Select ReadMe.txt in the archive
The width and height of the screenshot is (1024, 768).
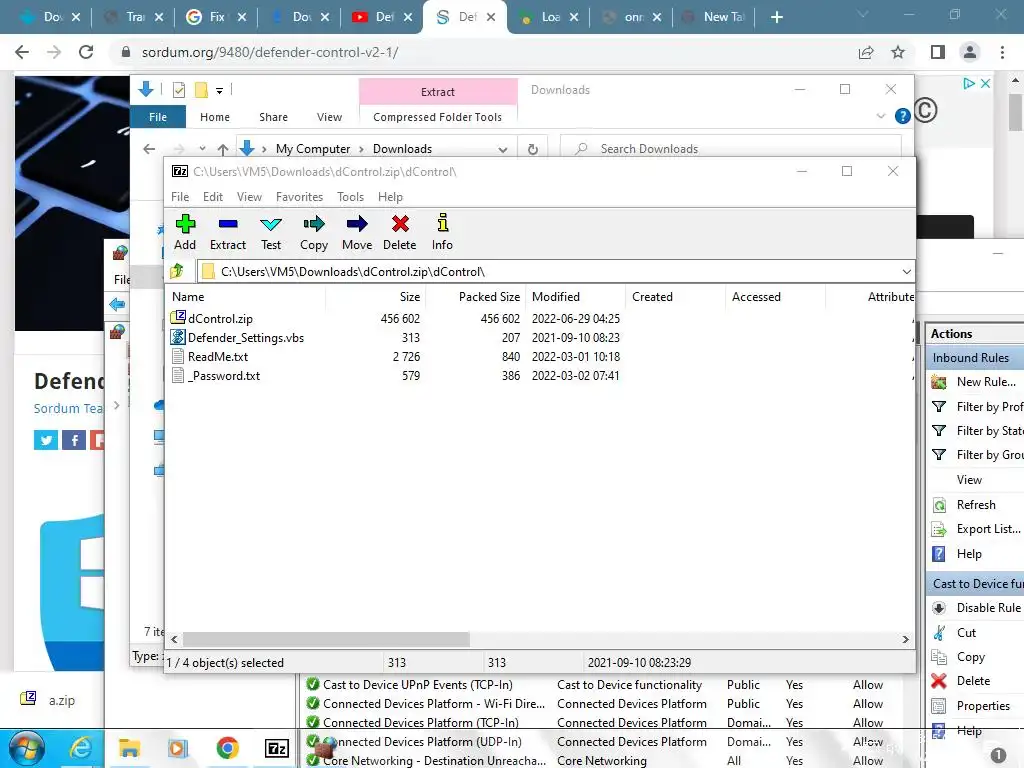click(217, 357)
